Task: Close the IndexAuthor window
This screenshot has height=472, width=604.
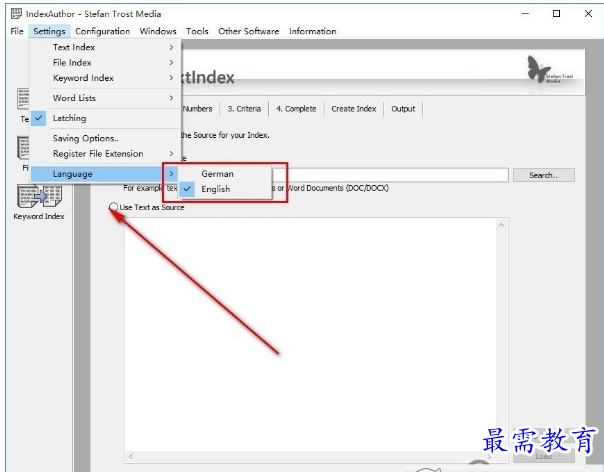Action: (x=588, y=13)
